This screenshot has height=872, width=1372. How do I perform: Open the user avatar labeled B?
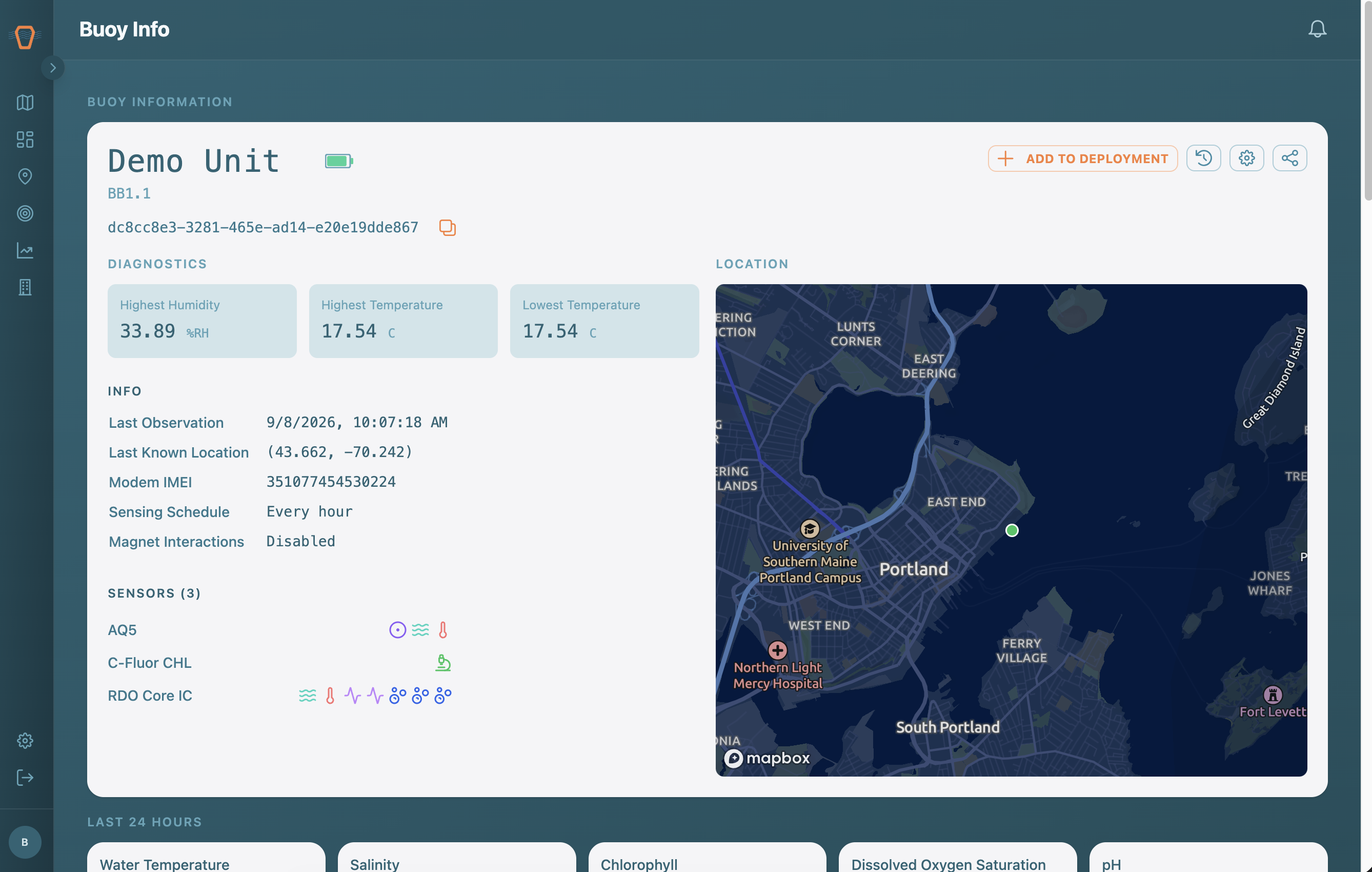tap(25, 842)
